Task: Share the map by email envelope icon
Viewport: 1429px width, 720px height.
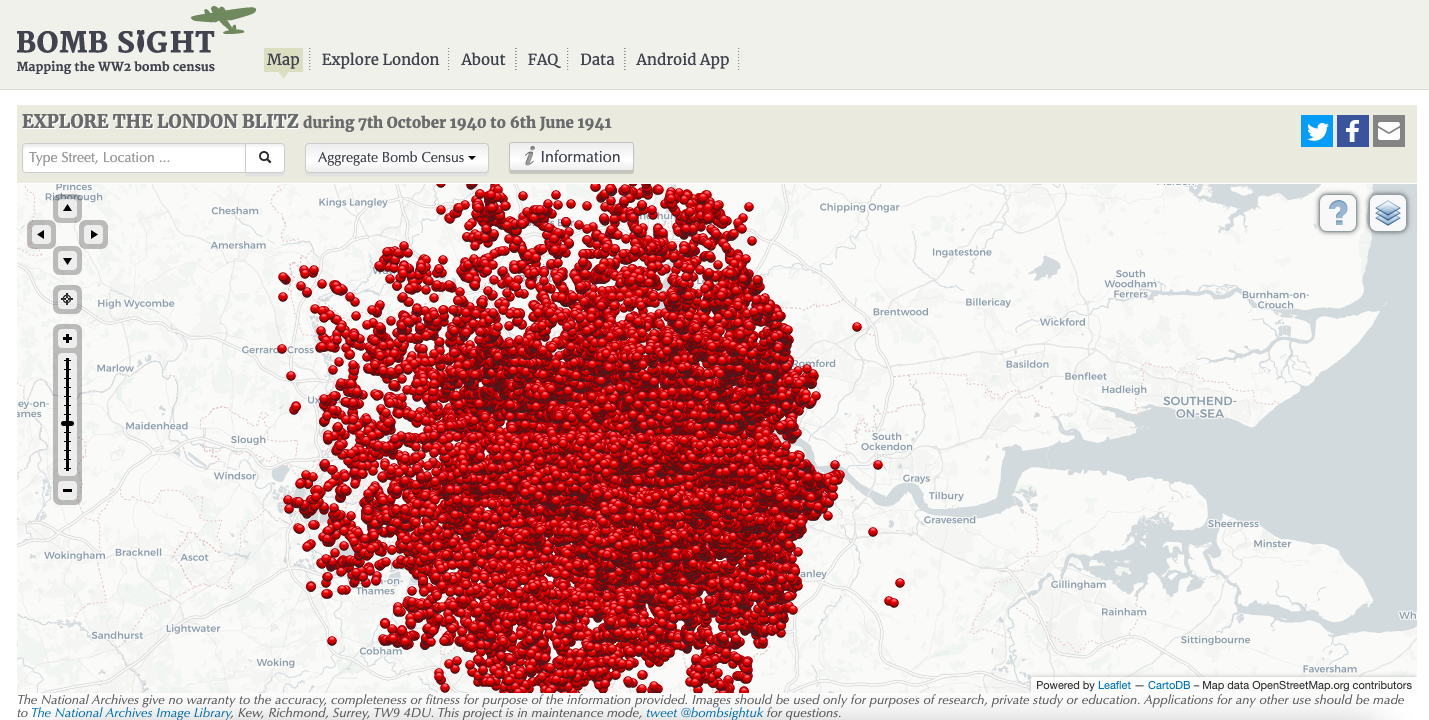Action: pos(1389,131)
